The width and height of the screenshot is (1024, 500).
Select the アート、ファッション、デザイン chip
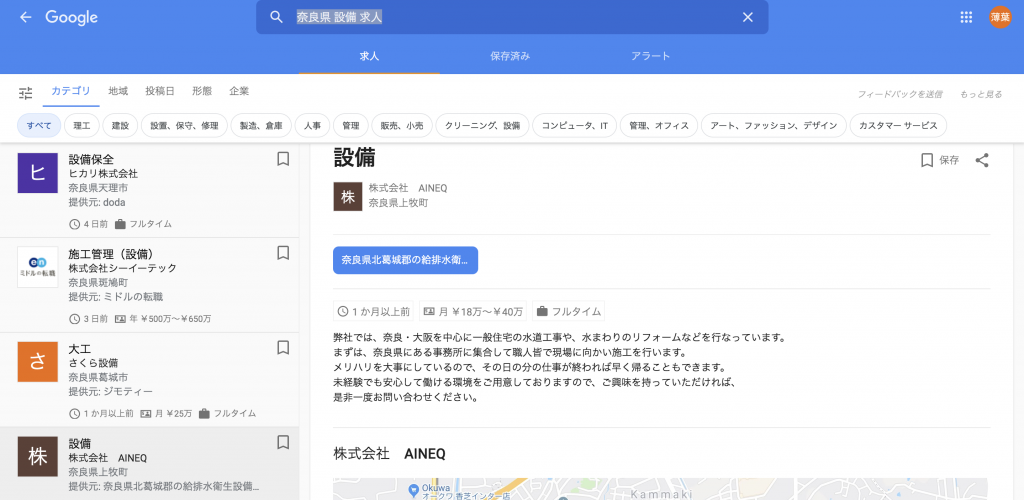tap(774, 125)
